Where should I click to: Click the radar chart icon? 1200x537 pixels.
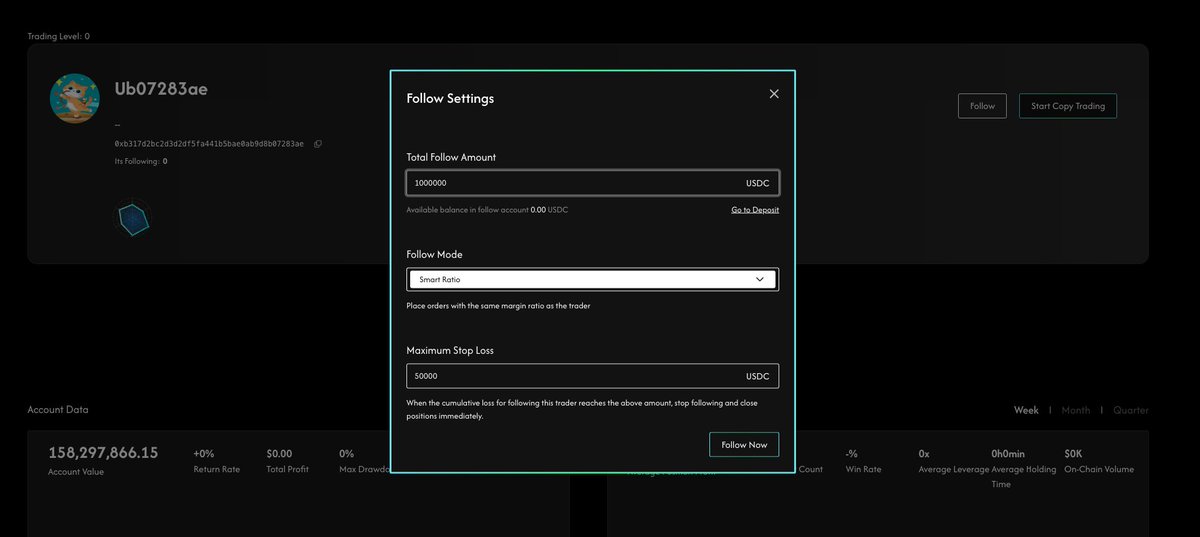click(133, 219)
